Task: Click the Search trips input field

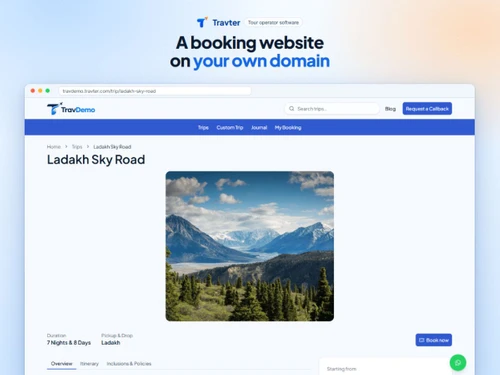Action: 332,109
